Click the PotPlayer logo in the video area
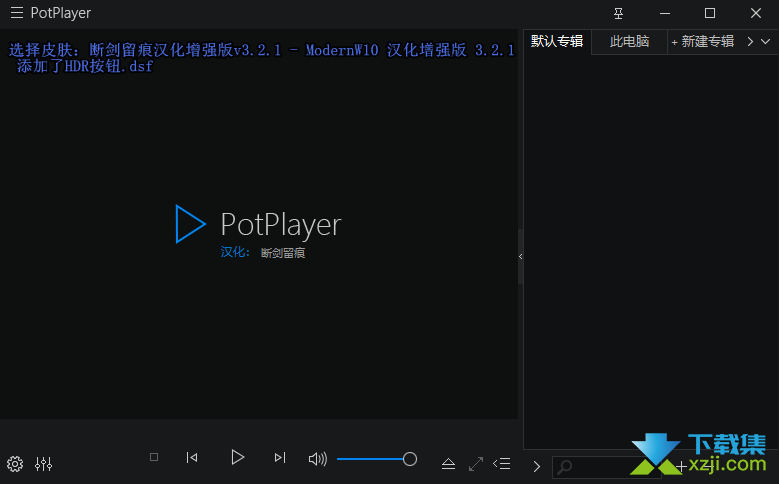The image size is (779, 484). coord(258,224)
